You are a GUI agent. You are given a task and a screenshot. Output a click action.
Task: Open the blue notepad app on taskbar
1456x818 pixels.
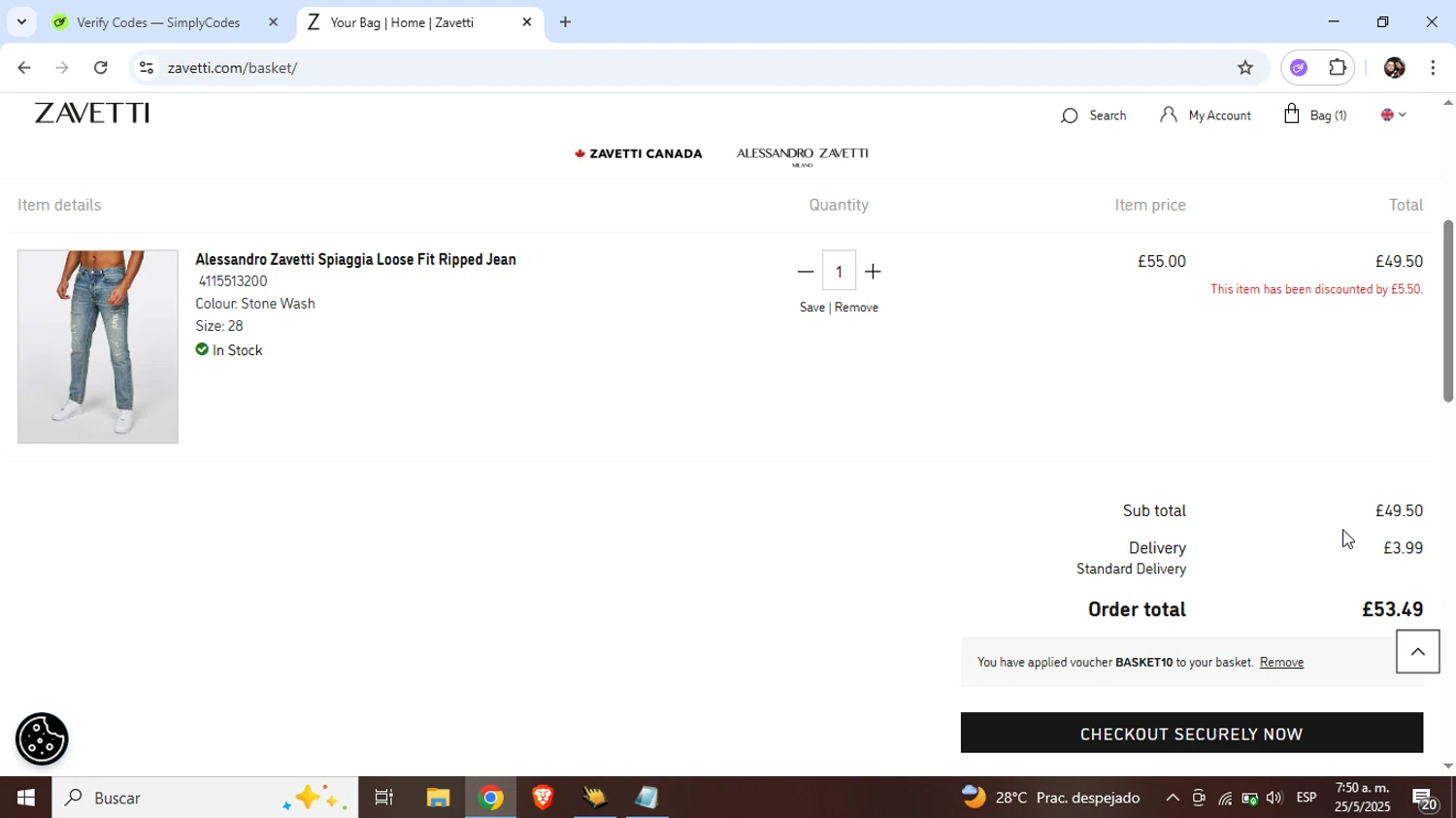[646, 798]
